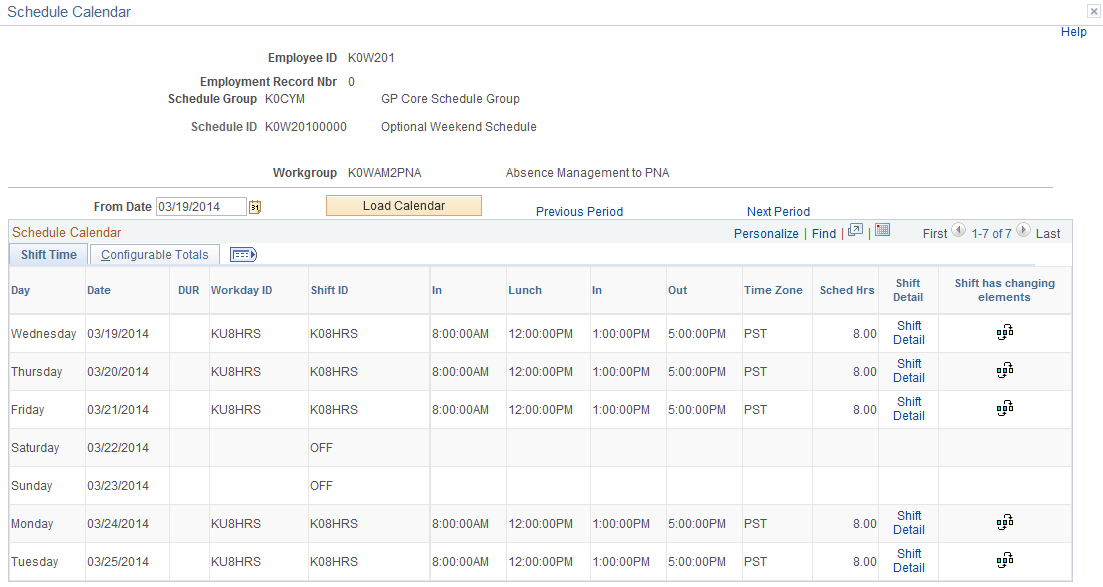Viewport: 1103px width, 587px height.
Task: Click the Employee ID value K0W201
Action: [371, 58]
